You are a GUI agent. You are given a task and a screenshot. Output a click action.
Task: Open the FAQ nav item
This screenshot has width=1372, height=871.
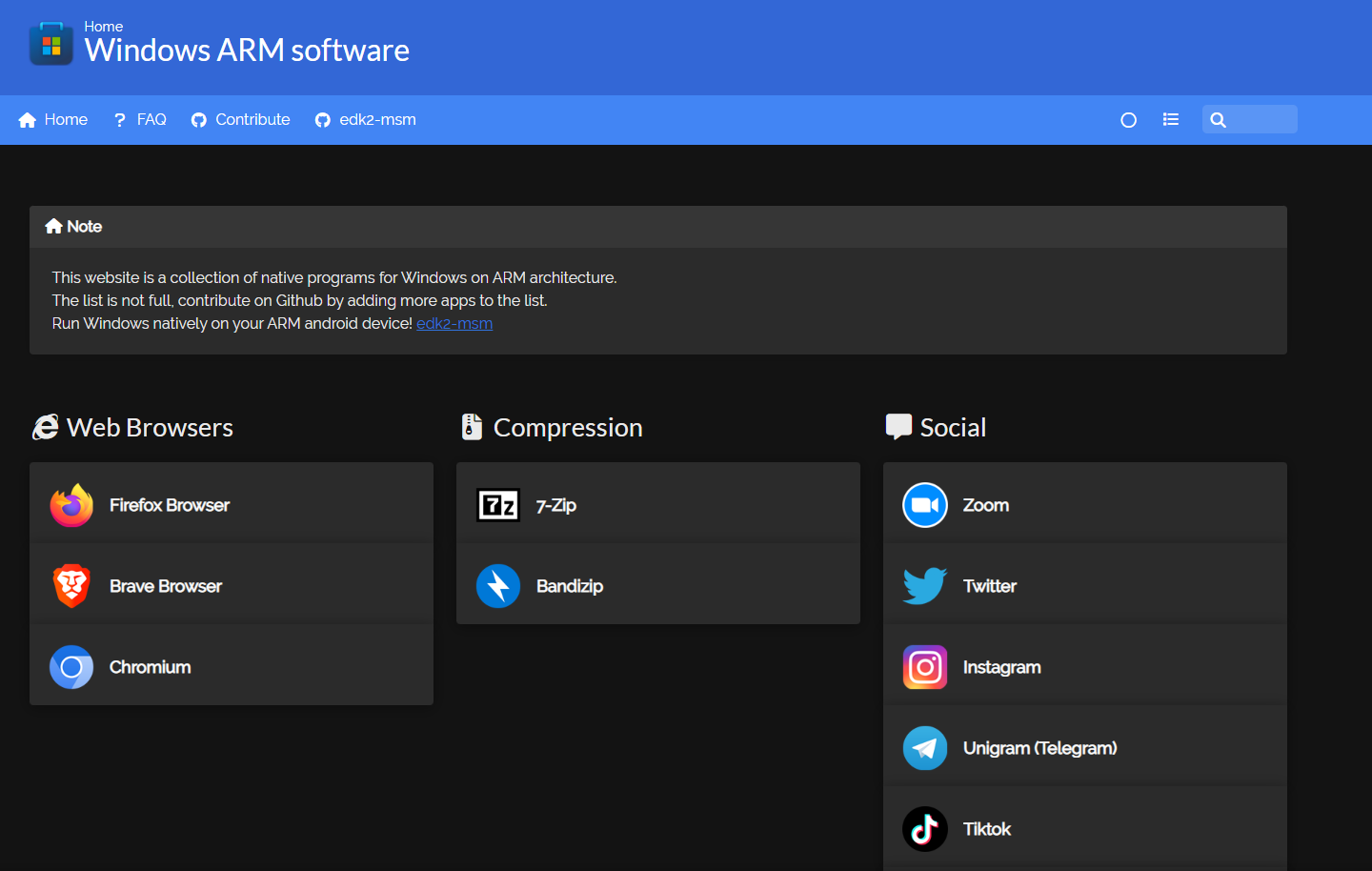click(x=140, y=120)
